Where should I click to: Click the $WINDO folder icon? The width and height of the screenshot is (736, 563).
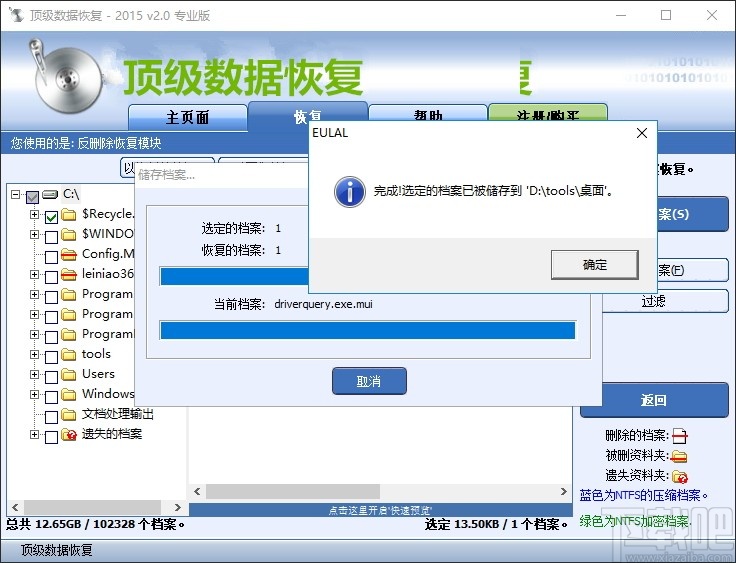tap(69, 234)
